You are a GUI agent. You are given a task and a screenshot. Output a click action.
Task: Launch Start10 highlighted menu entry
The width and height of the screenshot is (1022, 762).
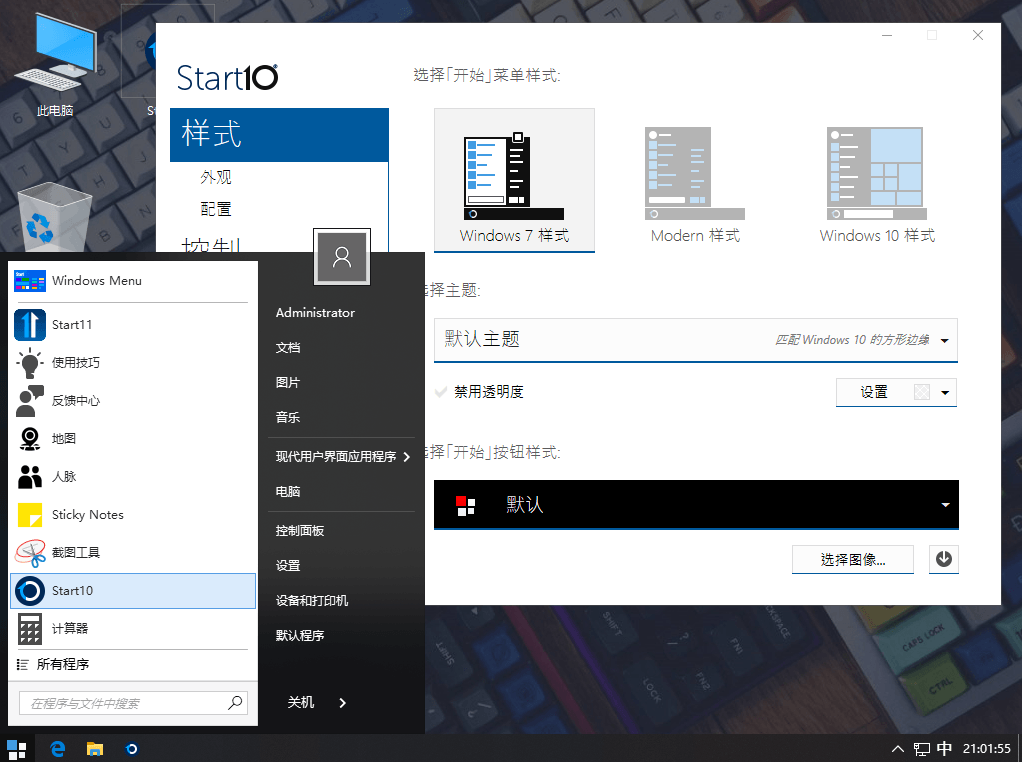click(133, 591)
